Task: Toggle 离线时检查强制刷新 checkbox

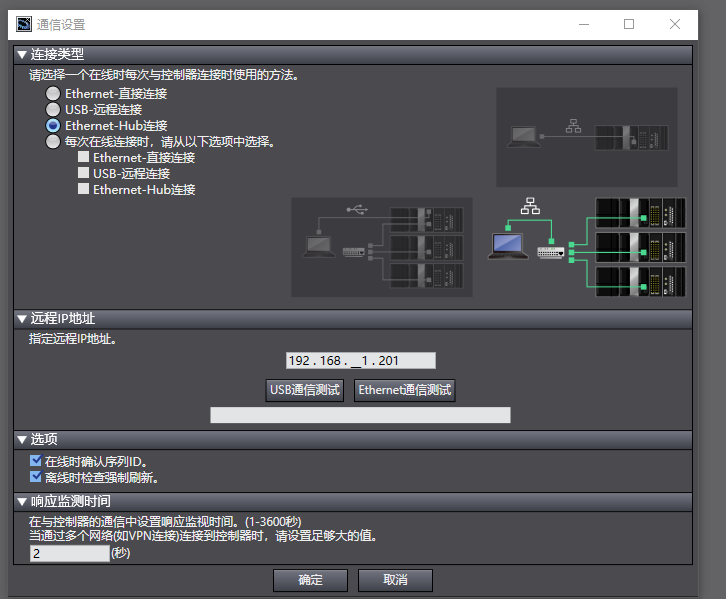Action: point(36,477)
